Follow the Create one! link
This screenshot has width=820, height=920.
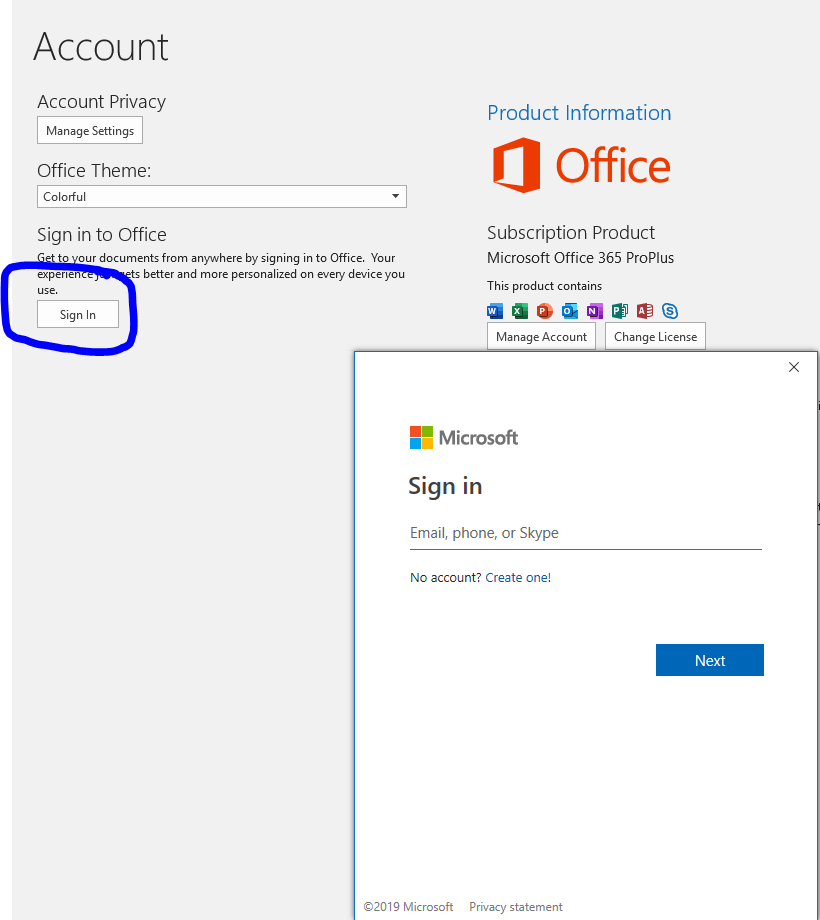518,577
